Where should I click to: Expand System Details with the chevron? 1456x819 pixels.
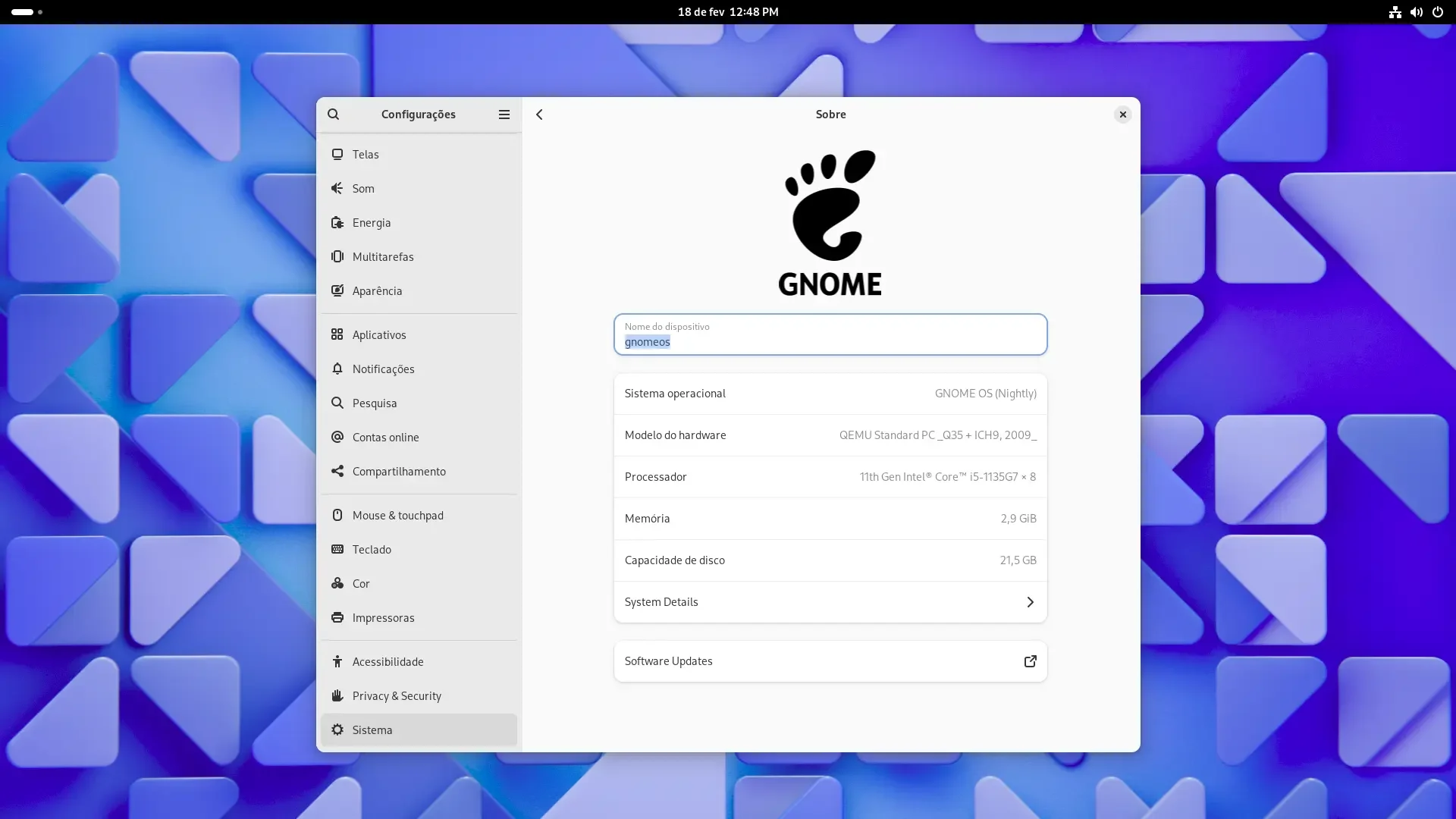[x=1030, y=602]
